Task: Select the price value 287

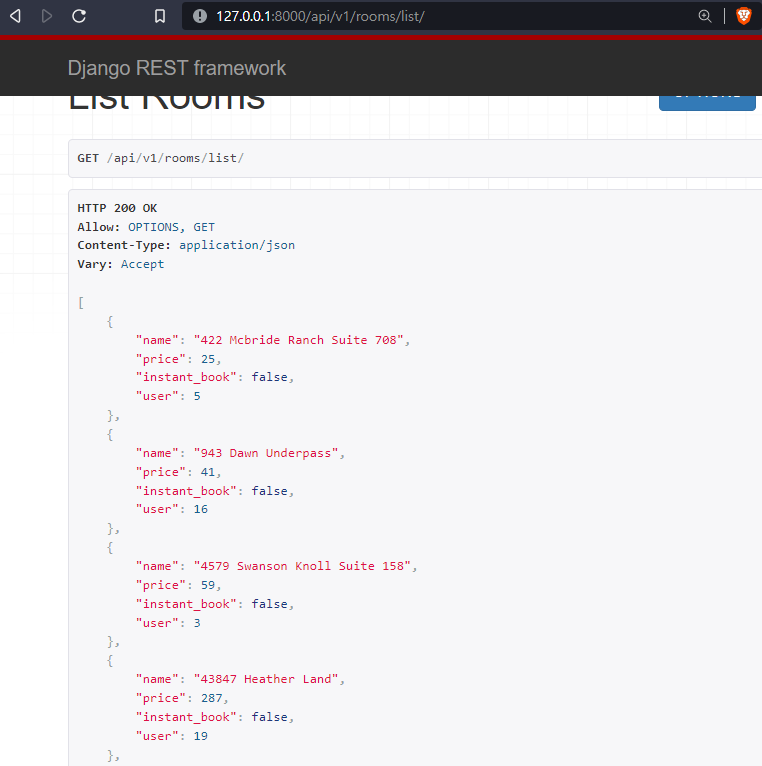Action: pos(212,698)
